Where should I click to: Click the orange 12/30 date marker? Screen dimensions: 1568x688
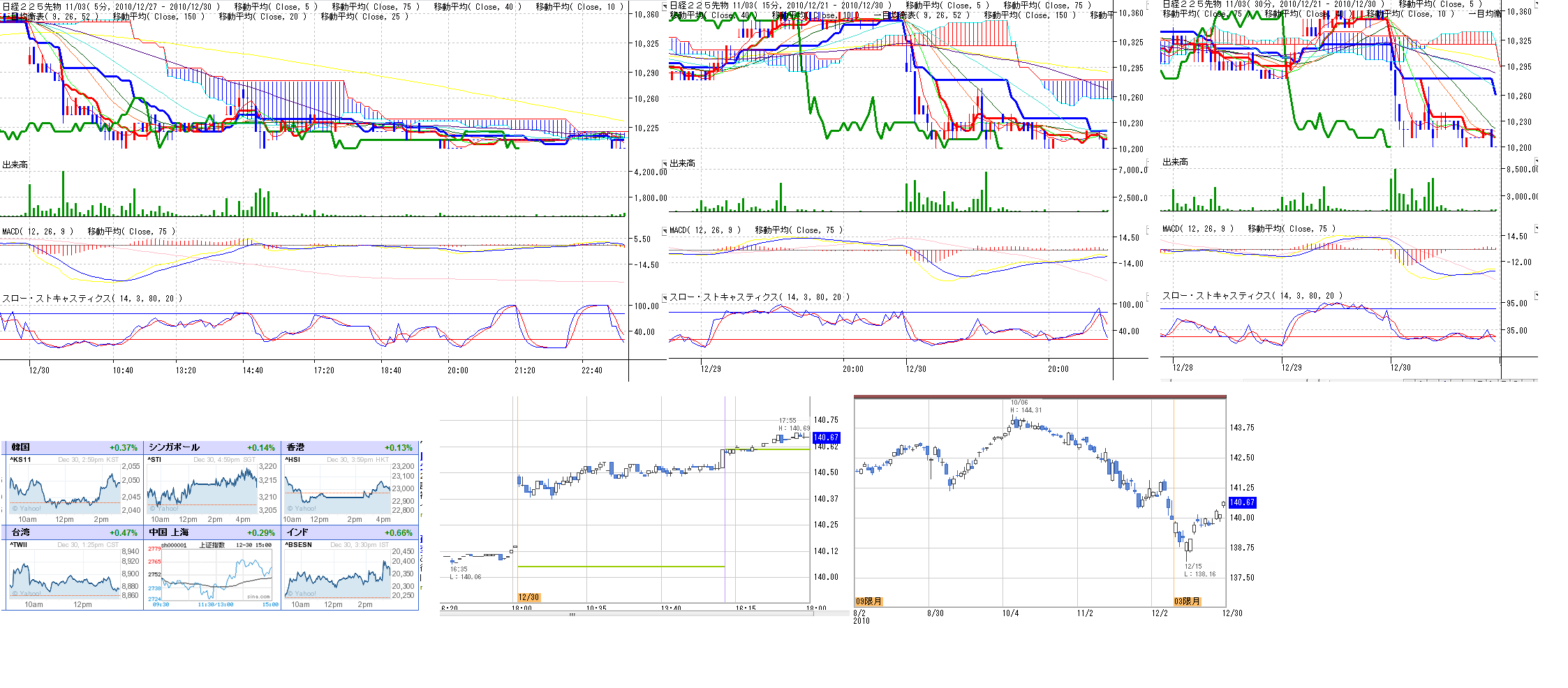tap(528, 597)
